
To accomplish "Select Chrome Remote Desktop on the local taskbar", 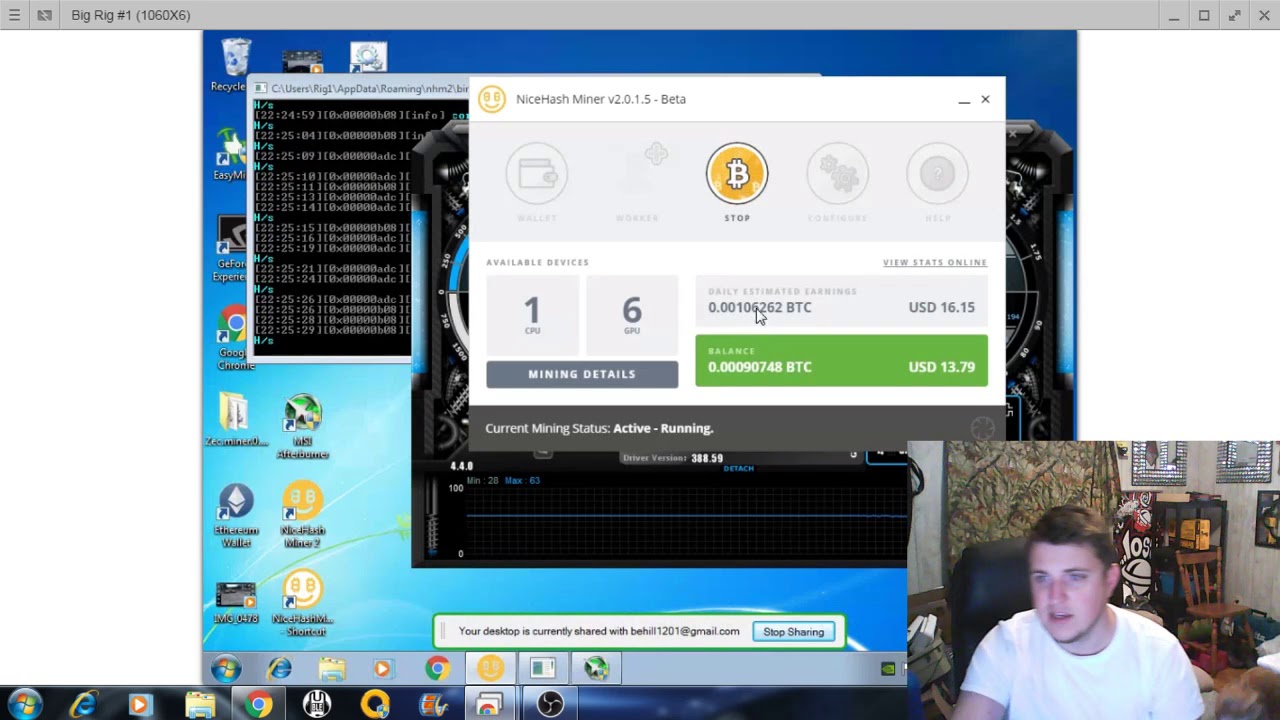I will coord(490,705).
